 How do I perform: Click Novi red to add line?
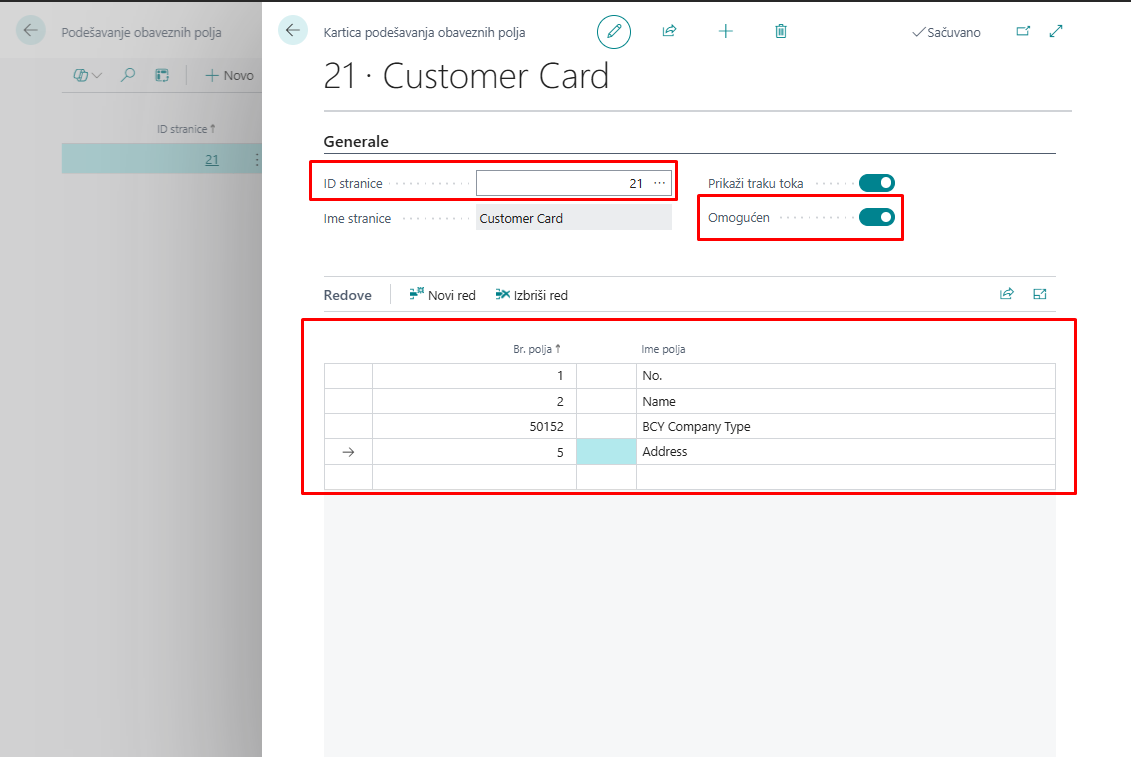[443, 295]
